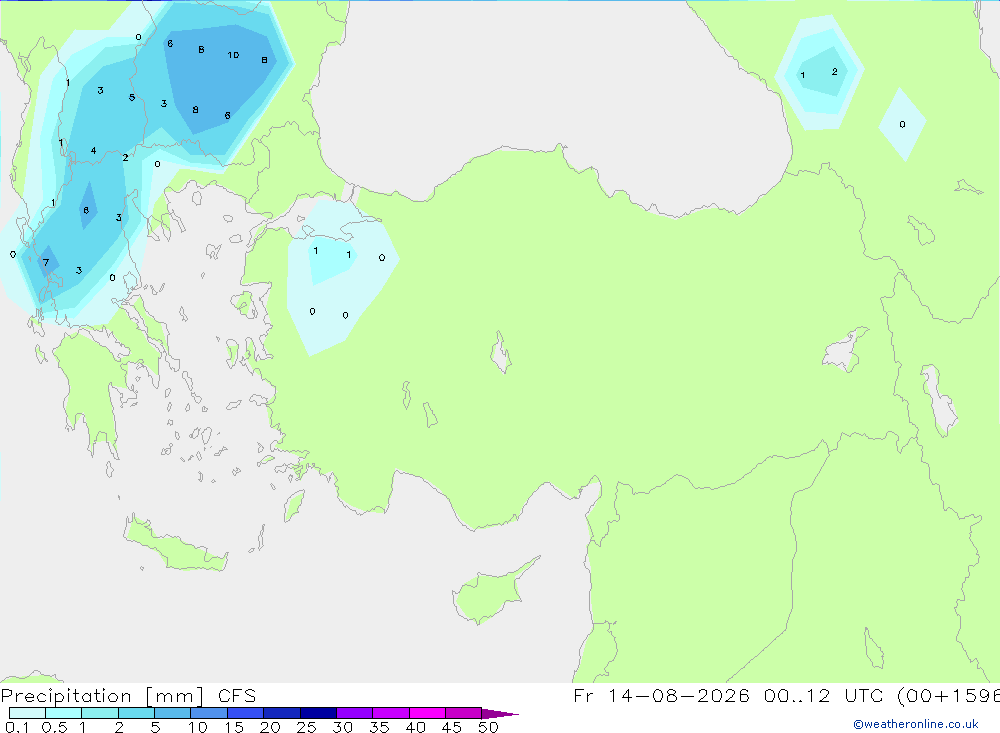This screenshot has height=733, width=1000.
Task: Click the legend label "45"
Action: tap(452, 727)
